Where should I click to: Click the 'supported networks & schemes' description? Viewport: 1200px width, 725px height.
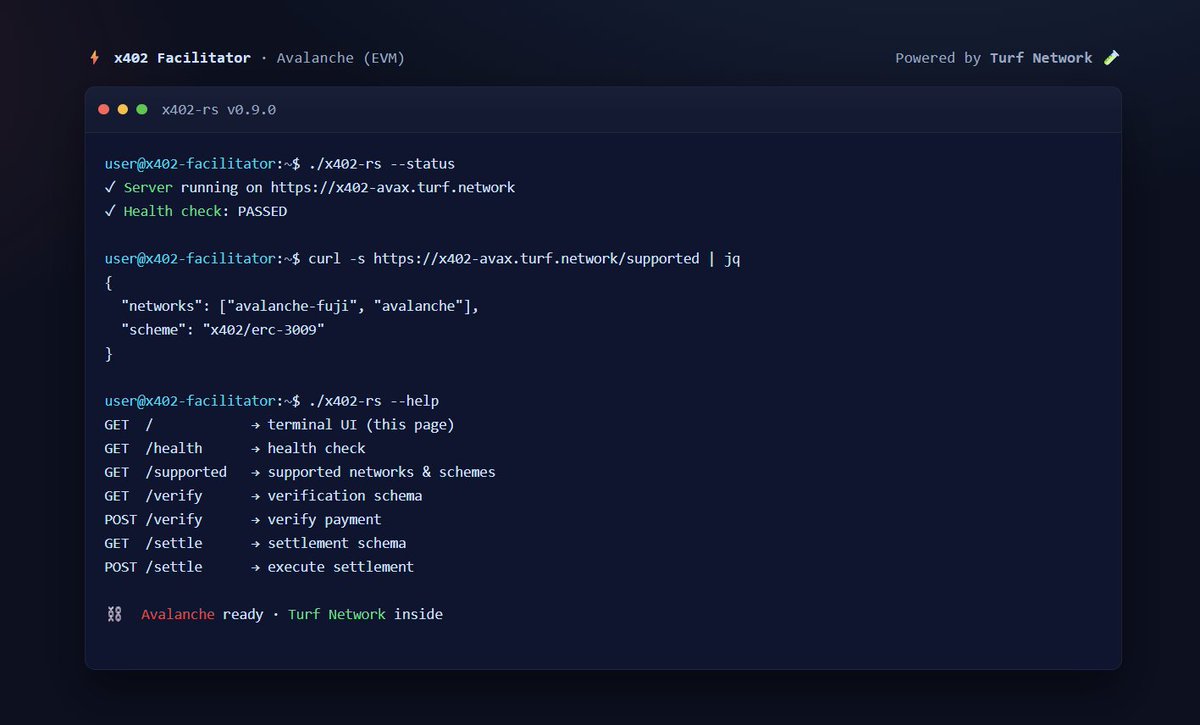(381, 472)
